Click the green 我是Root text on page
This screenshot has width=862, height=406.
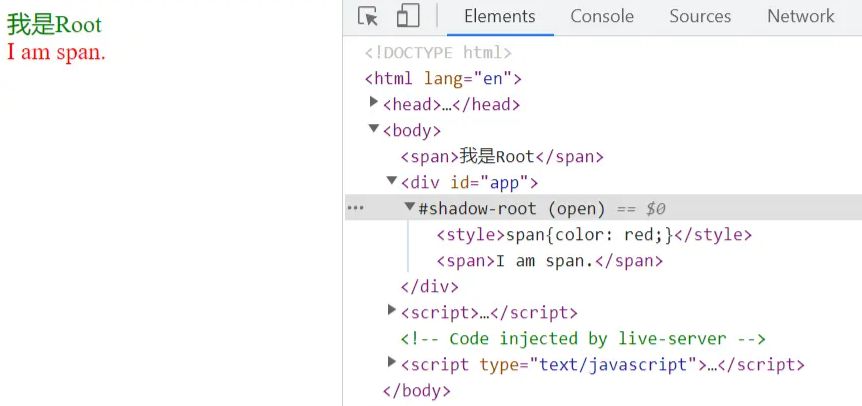[x=54, y=26]
